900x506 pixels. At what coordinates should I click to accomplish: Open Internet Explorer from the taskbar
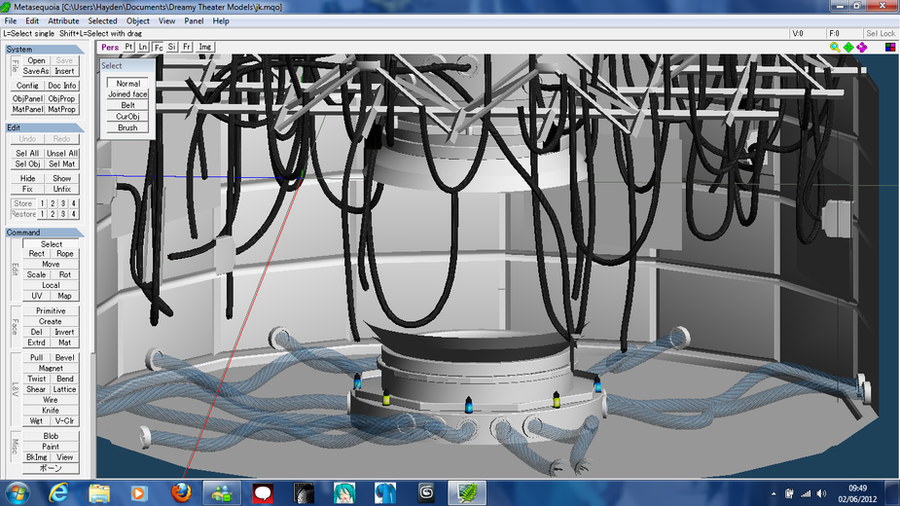pyautogui.click(x=58, y=493)
